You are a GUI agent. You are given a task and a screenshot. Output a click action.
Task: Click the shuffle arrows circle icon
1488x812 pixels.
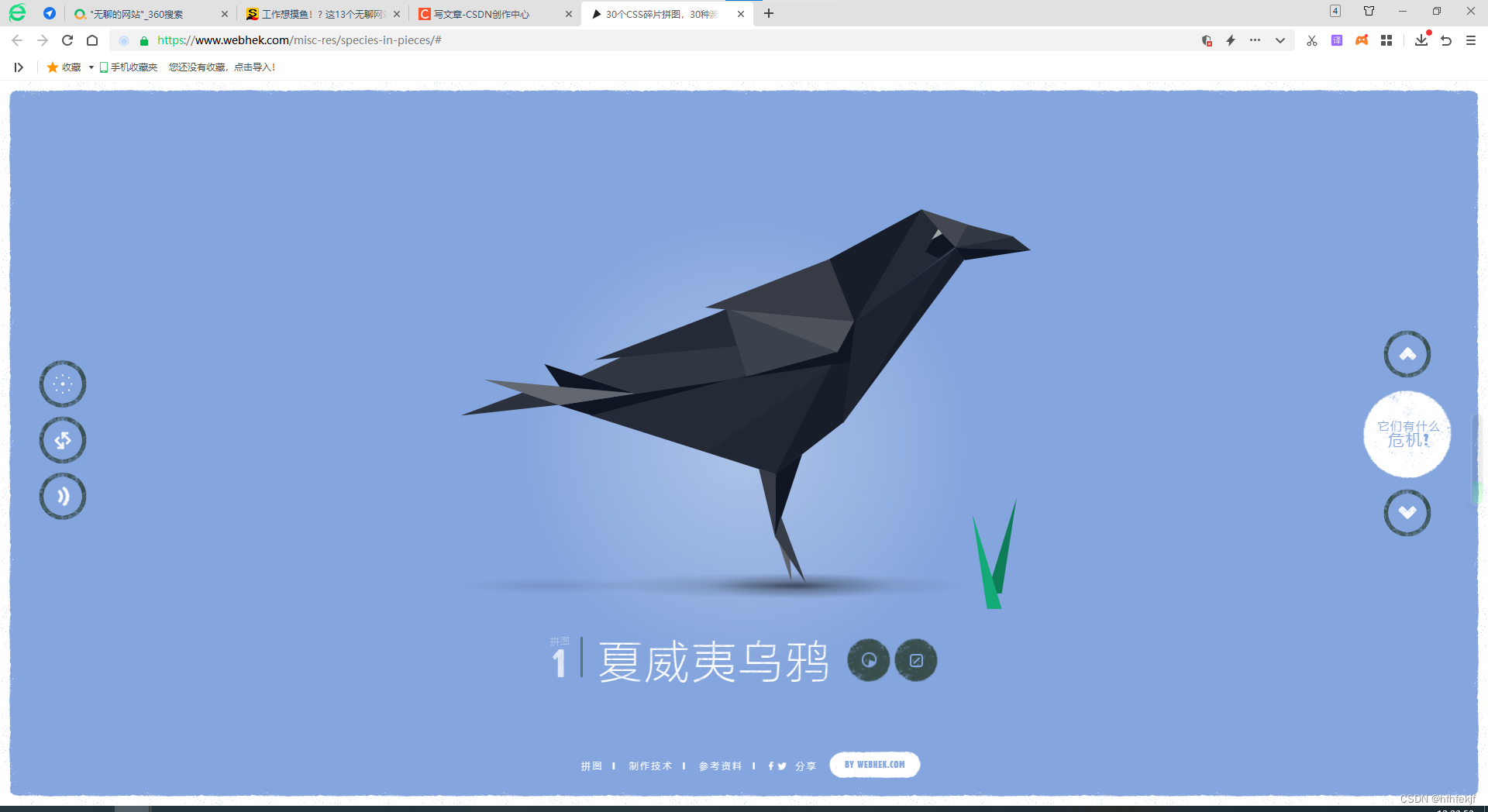(x=63, y=440)
